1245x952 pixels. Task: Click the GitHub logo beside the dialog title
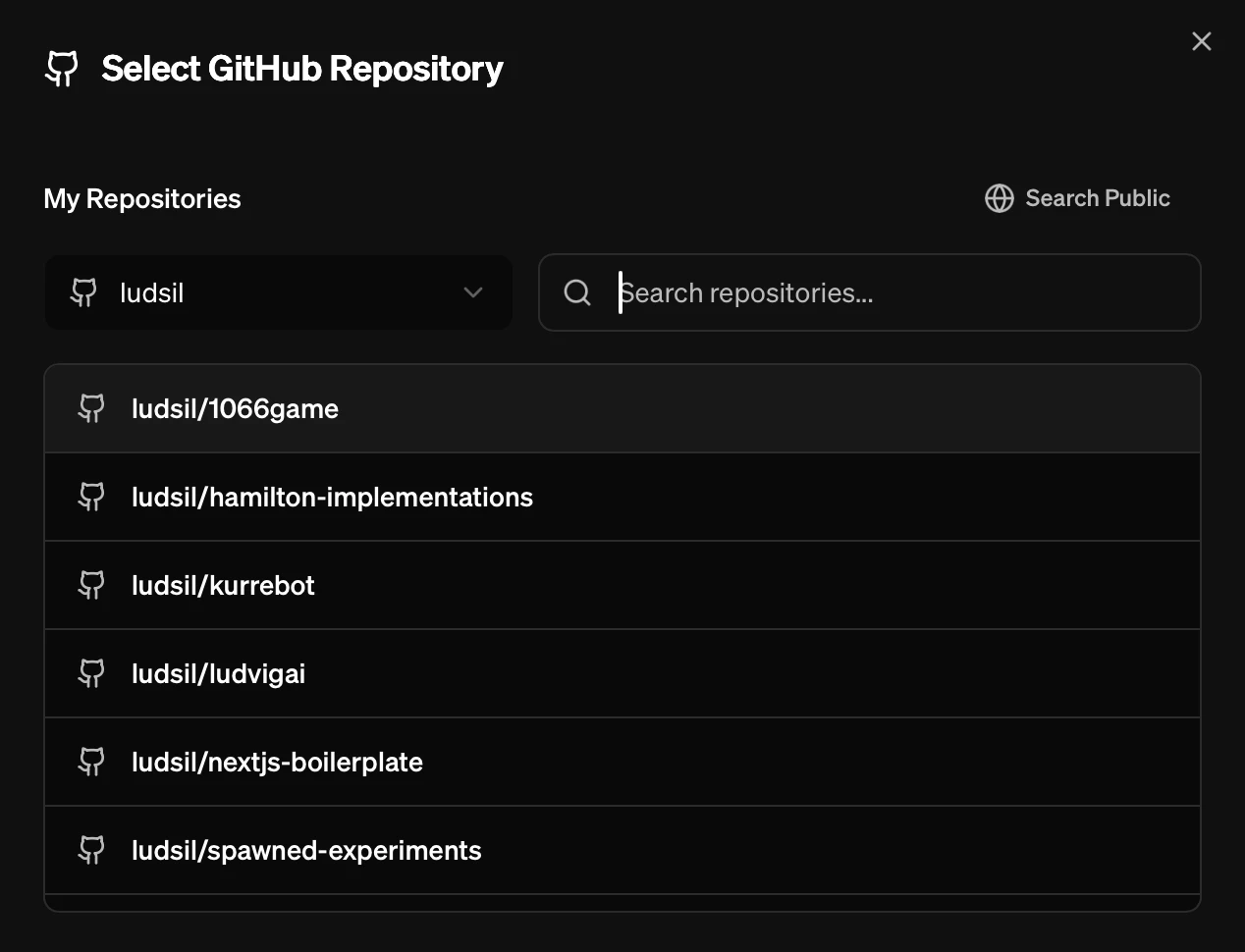61,69
